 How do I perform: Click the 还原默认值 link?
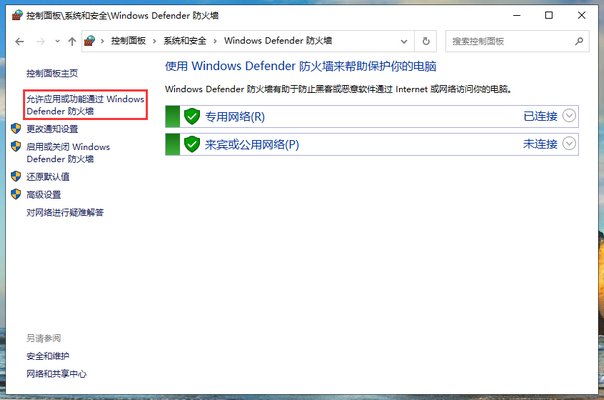click(47, 177)
